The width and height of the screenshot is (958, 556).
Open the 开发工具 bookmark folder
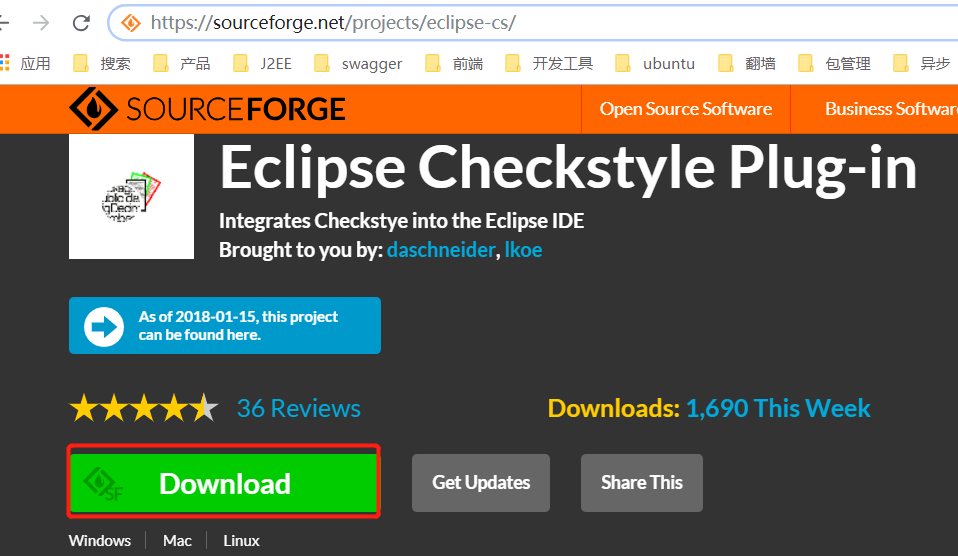[549, 63]
